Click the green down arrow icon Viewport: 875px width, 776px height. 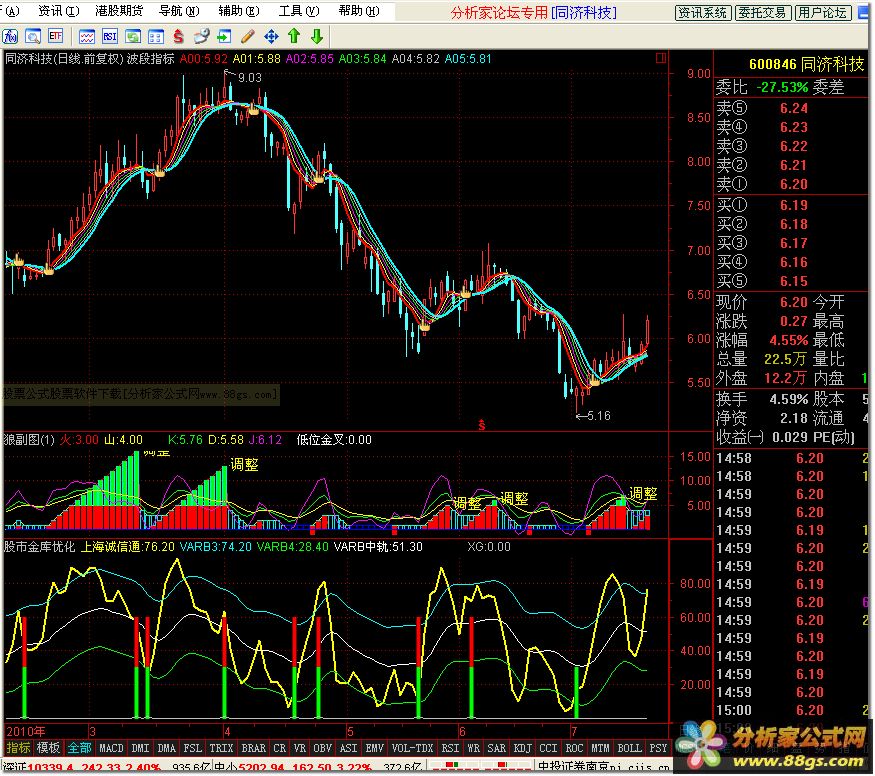pyautogui.click(x=317, y=37)
